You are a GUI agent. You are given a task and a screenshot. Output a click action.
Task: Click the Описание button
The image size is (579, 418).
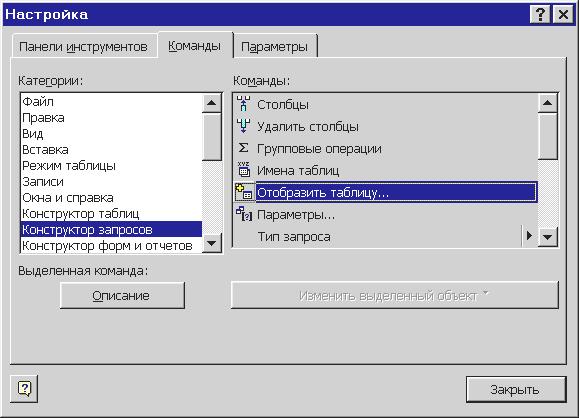click(x=122, y=295)
